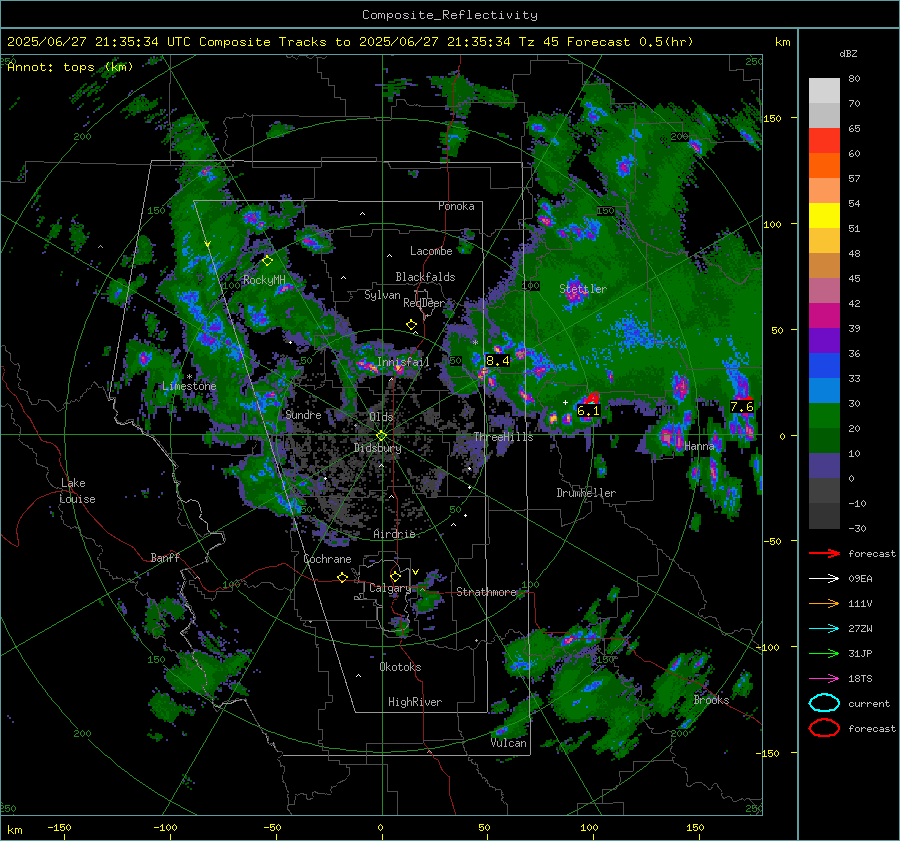Click the yellow diamond marker above Calgary

tap(395, 576)
